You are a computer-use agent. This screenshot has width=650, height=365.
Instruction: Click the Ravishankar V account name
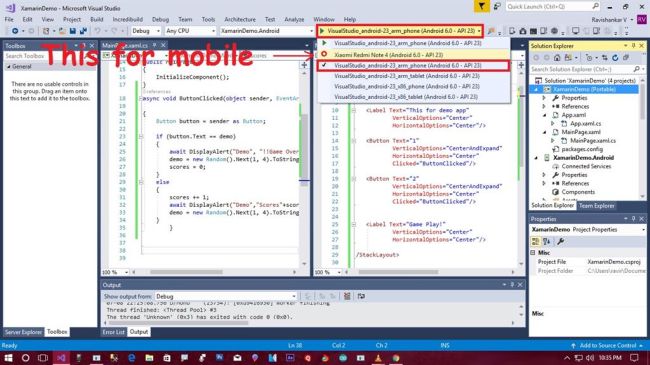click(609, 19)
